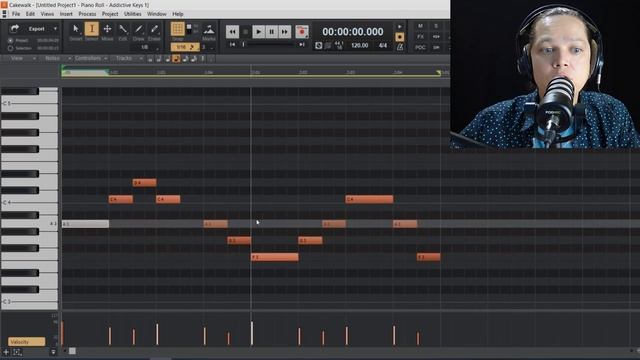Open the Help menu
The width and height of the screenshot is (640, 360).
pos(178,14)
